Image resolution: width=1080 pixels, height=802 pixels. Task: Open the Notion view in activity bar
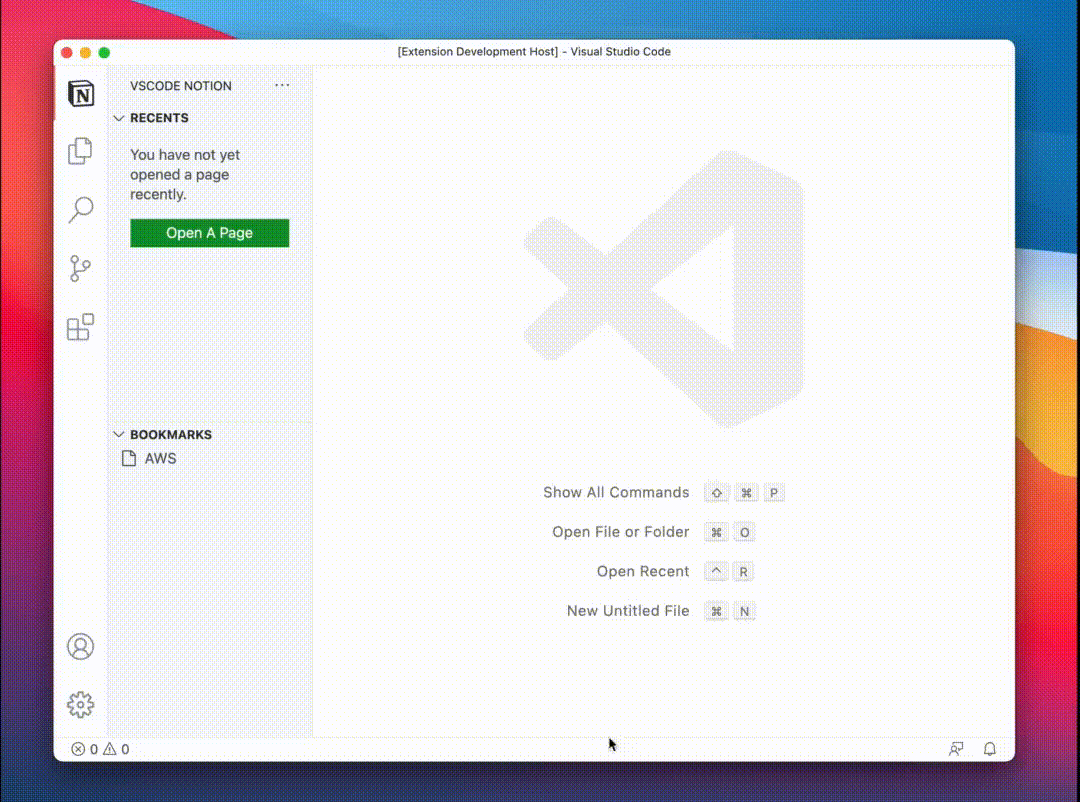[x=81, y=93]
